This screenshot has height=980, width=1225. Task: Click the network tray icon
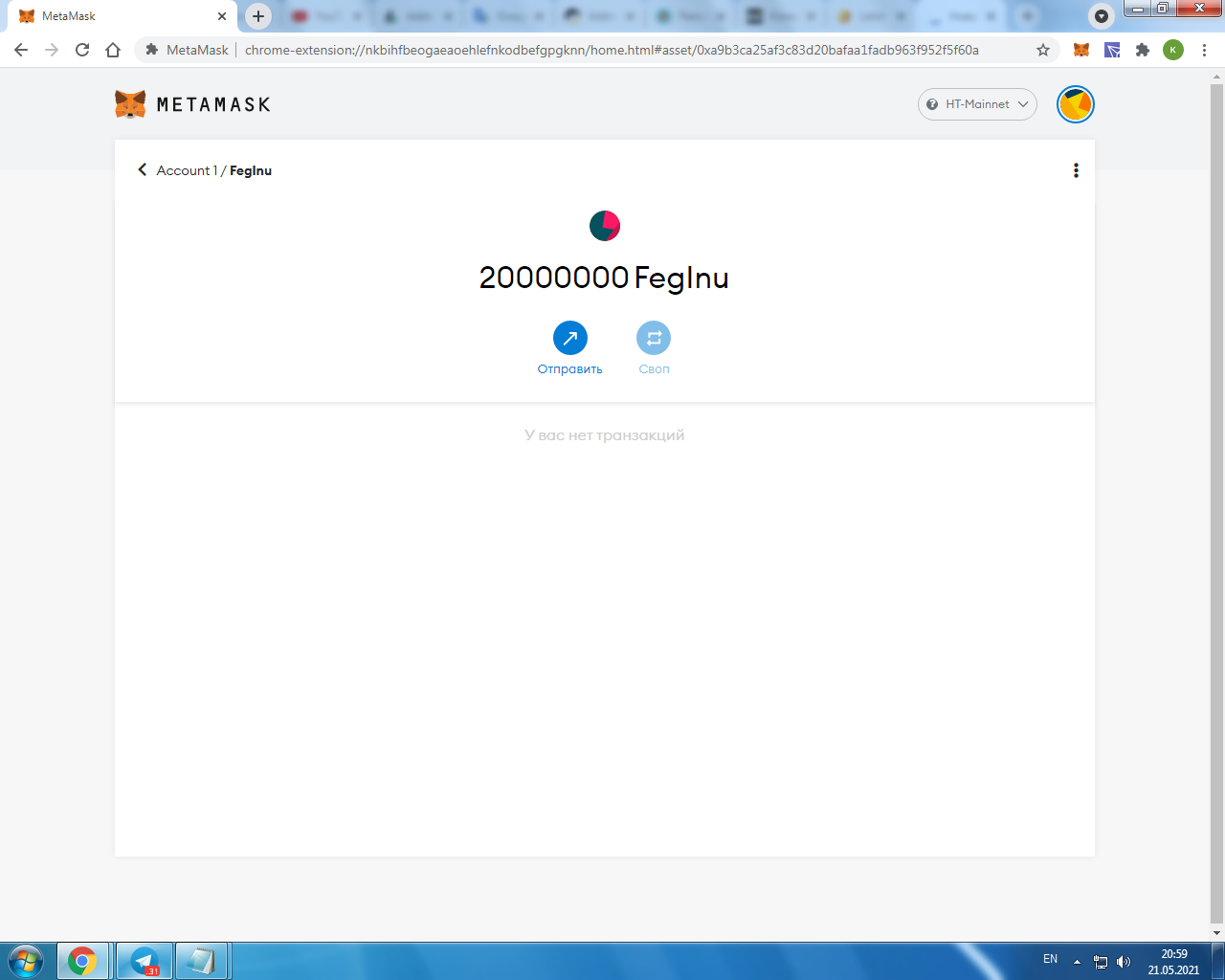tap(1101, 962)
